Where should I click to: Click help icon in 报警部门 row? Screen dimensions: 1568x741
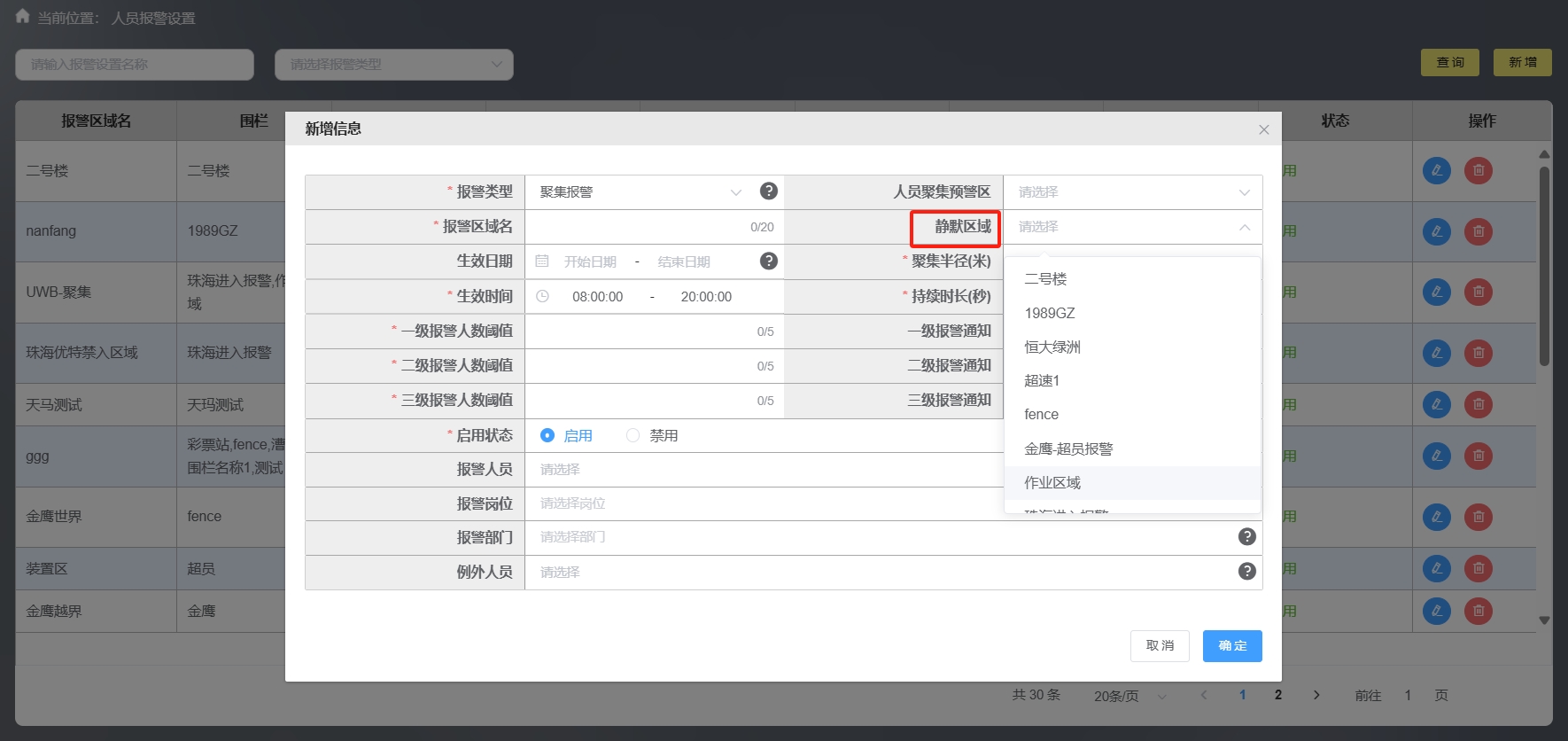pos(1246,537)
